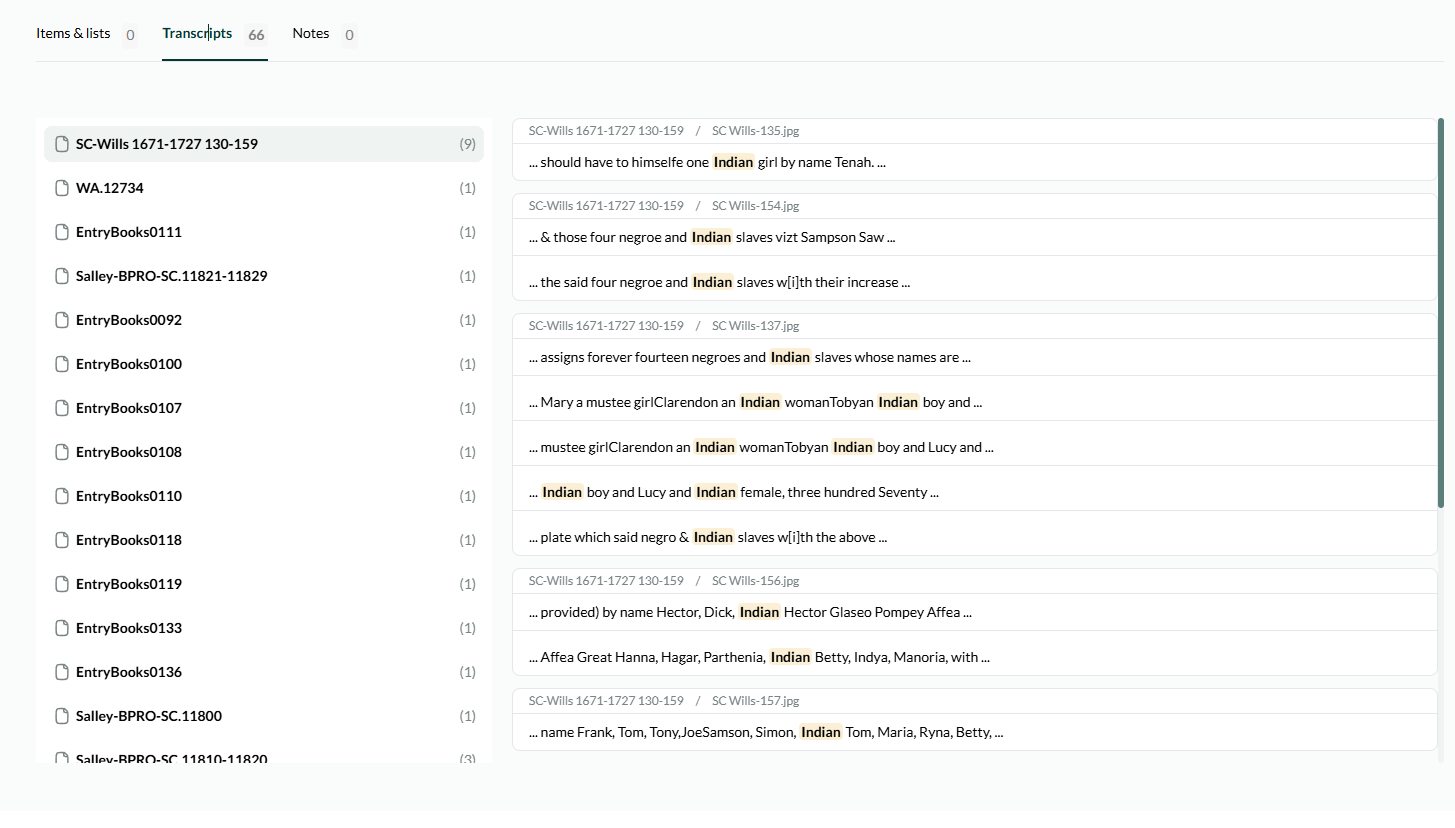This screenshot has width=1455, height=828.
Task: Select the Transcripts tab
Action: click(x=197, y=34)
